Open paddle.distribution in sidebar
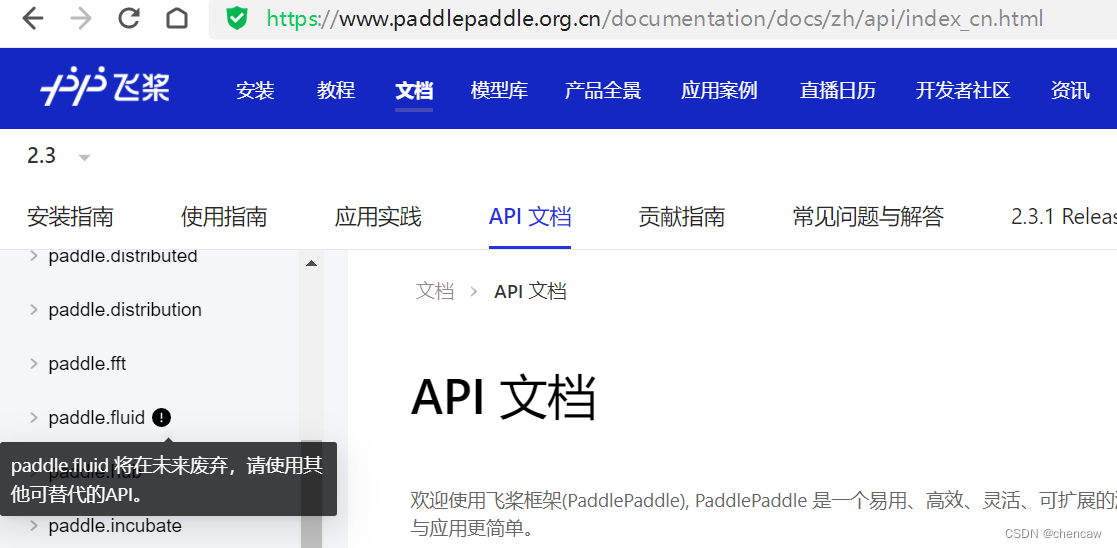Screen dimensions: 1117x548 [x=125, y=310]
